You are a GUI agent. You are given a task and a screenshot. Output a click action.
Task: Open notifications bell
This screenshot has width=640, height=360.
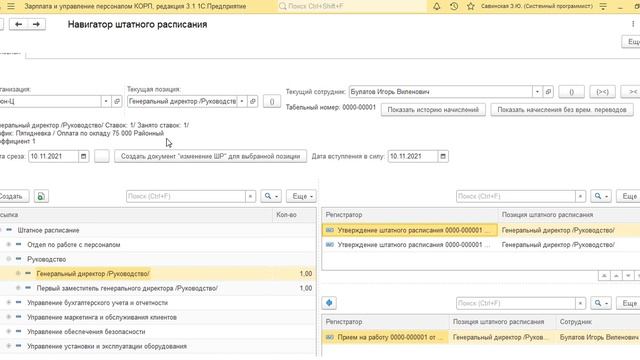point(437,7)
